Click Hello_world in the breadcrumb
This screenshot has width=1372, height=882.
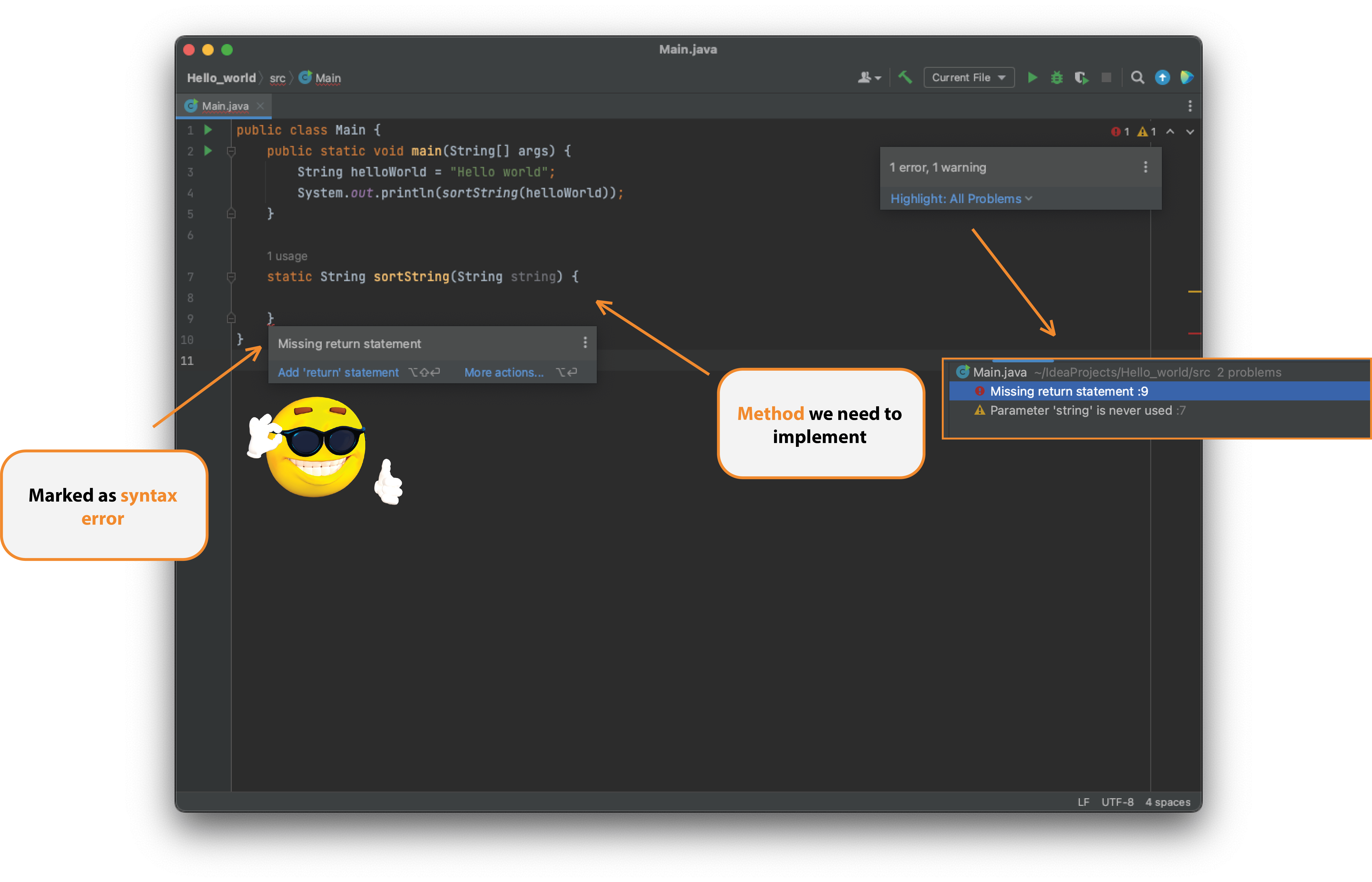click(x=222, y=78)
